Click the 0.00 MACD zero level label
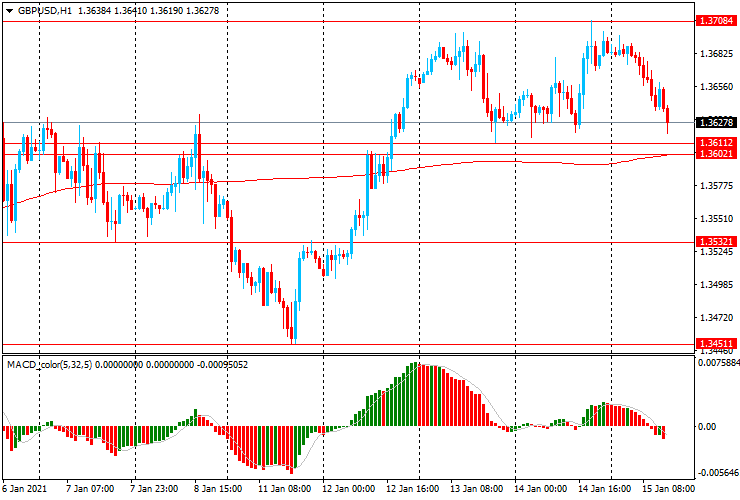Screen dimensions: 740x500 click(708, 427)
